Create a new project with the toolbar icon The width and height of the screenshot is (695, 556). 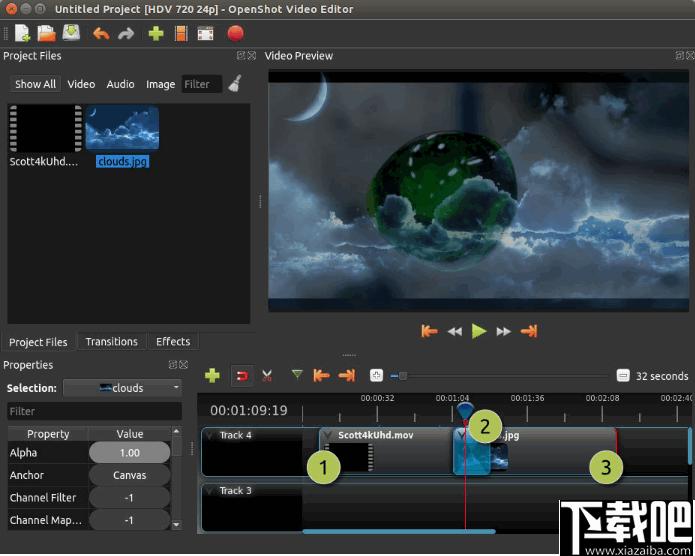click(x=22, y=33)
